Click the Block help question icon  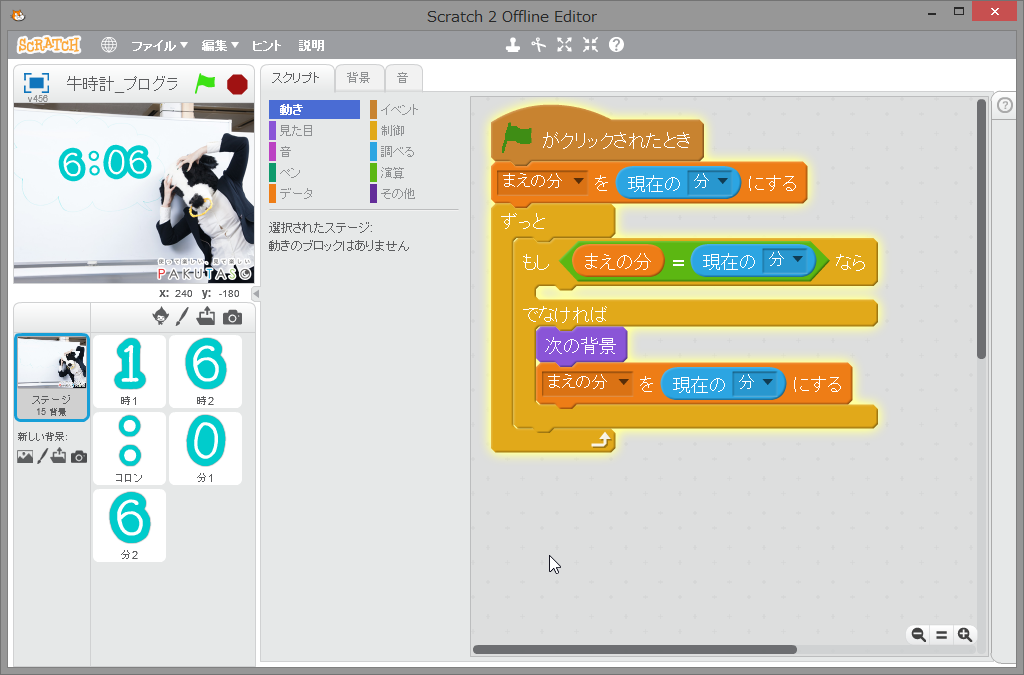pyautogui.click(x=616, y=45)
